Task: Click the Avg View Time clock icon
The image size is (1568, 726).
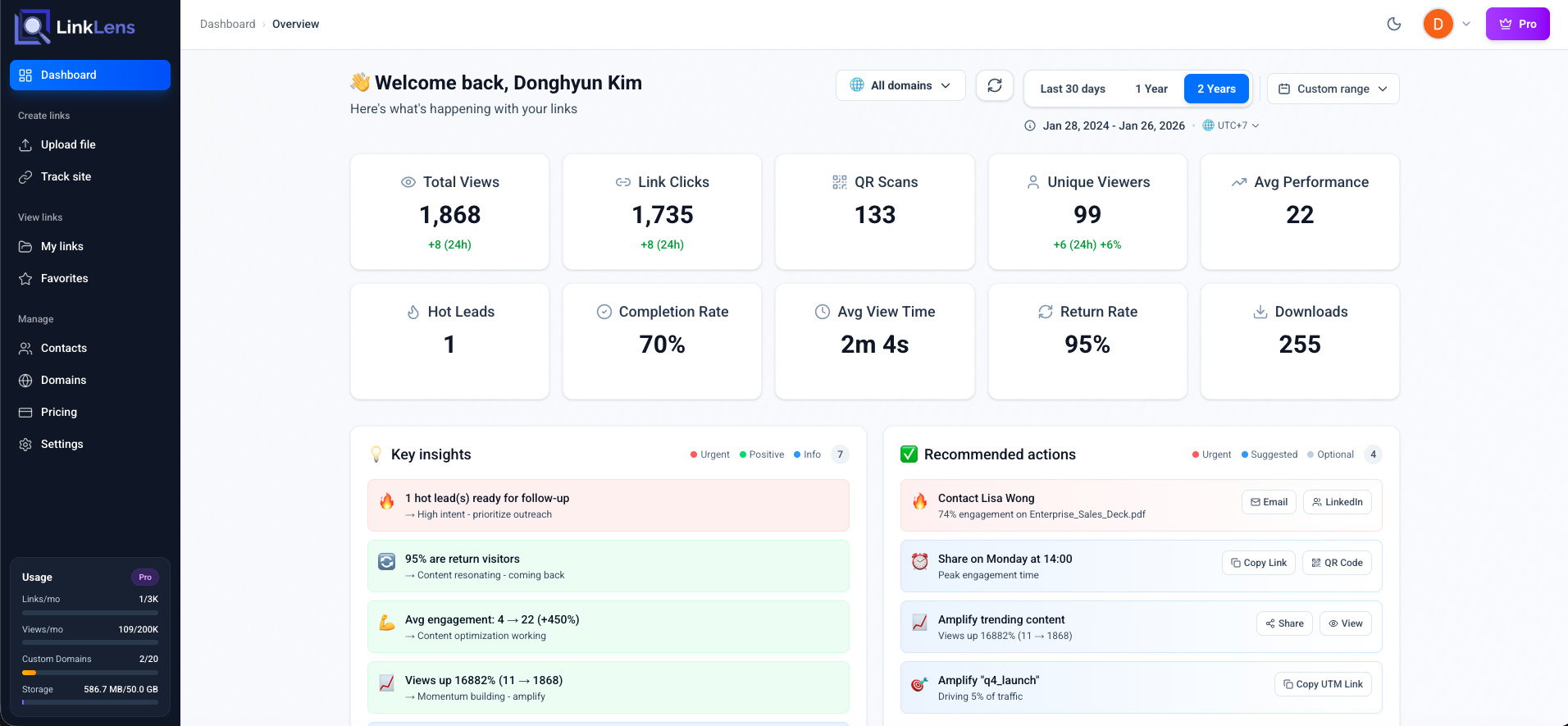Action: (823, 312)
